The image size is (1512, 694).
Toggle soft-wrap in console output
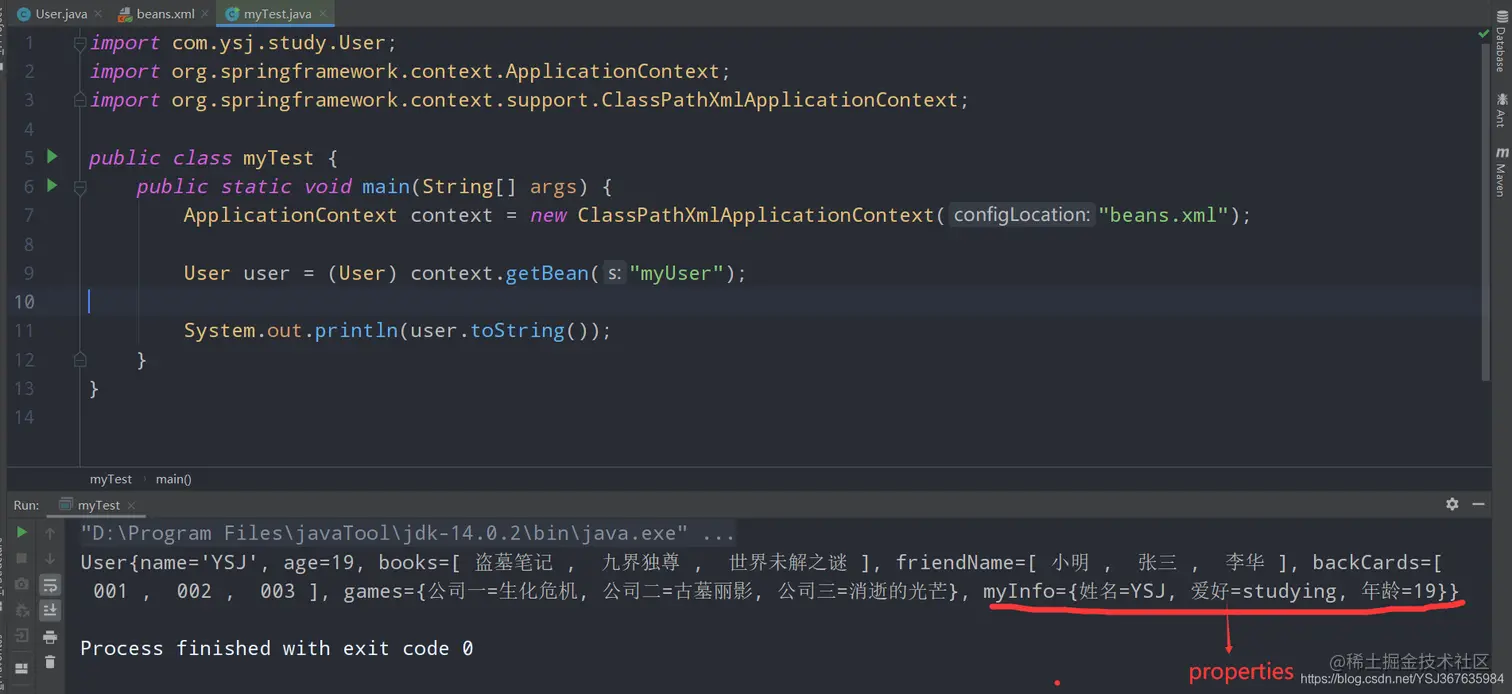tap(50, 584)
